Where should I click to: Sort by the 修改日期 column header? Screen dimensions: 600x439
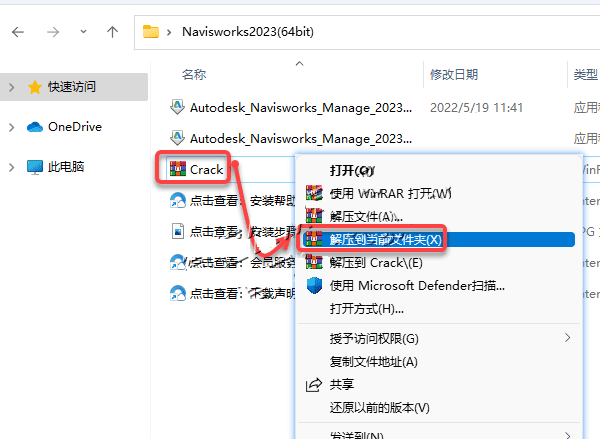tap(454, 74)
